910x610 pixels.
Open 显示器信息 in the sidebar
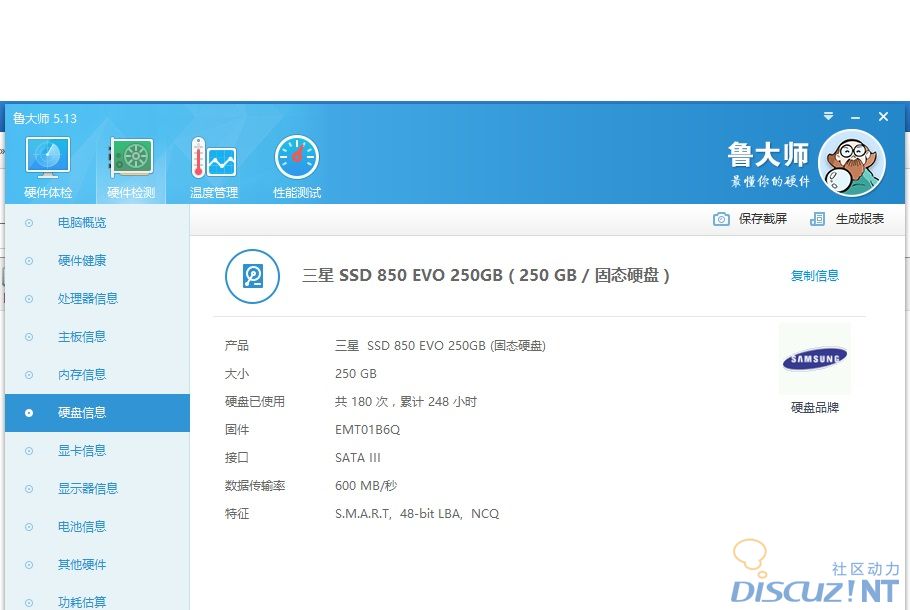pos(98,489)
